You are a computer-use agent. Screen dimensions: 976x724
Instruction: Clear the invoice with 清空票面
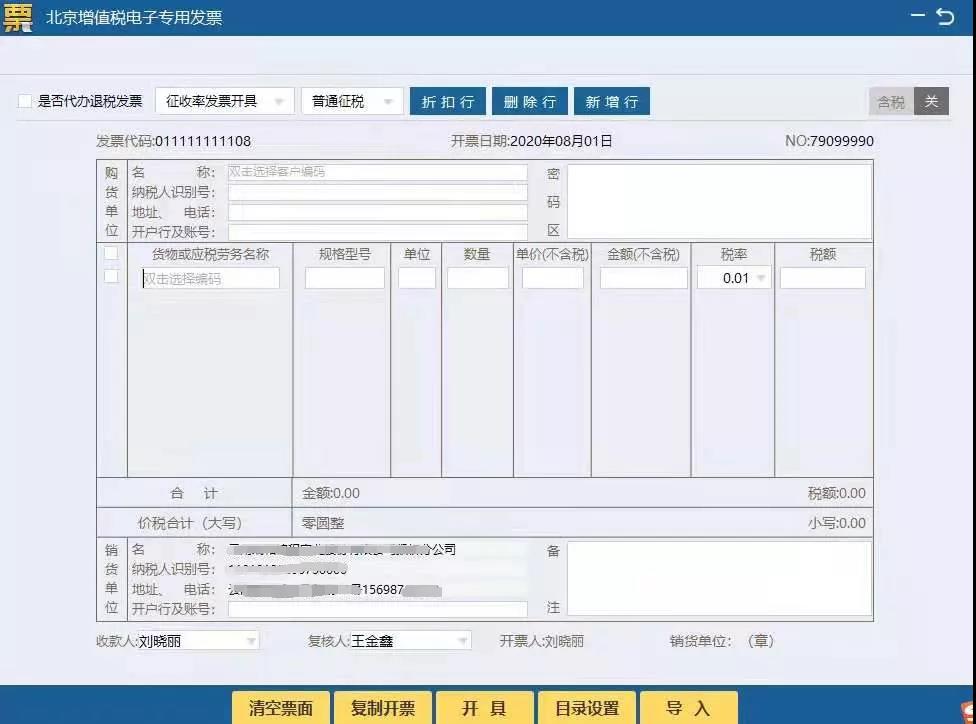(280, 707)
